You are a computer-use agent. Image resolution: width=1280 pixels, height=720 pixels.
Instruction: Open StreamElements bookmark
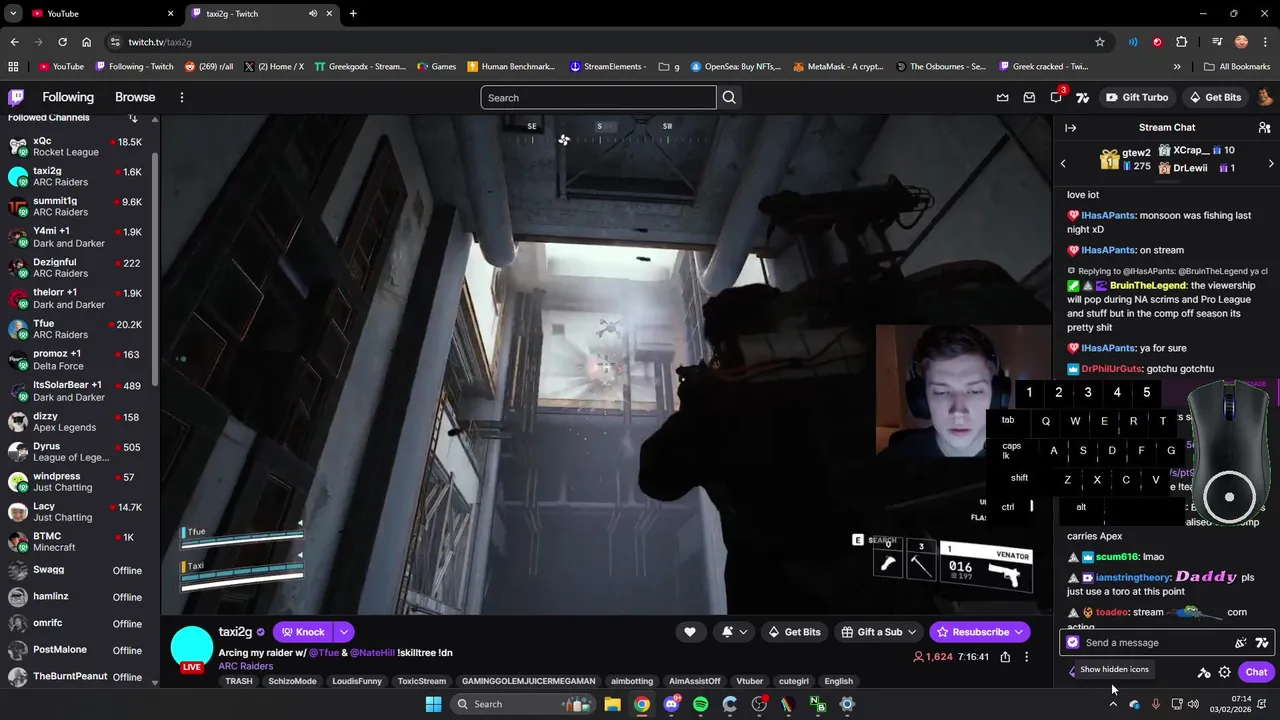click(608, 66)
